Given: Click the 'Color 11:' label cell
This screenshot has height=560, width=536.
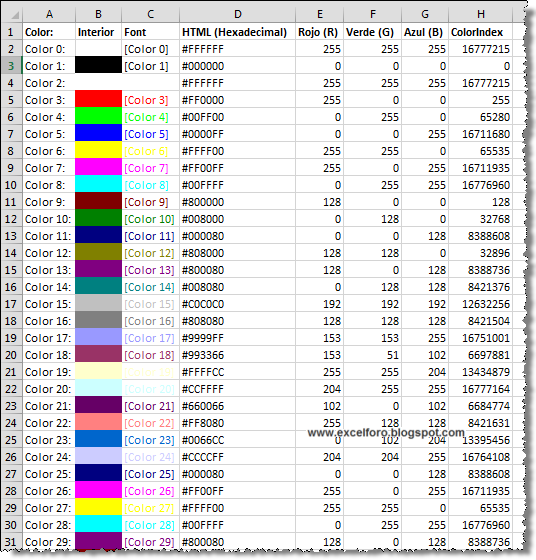Looking at the screenshot, I should [x=49, y=236].
